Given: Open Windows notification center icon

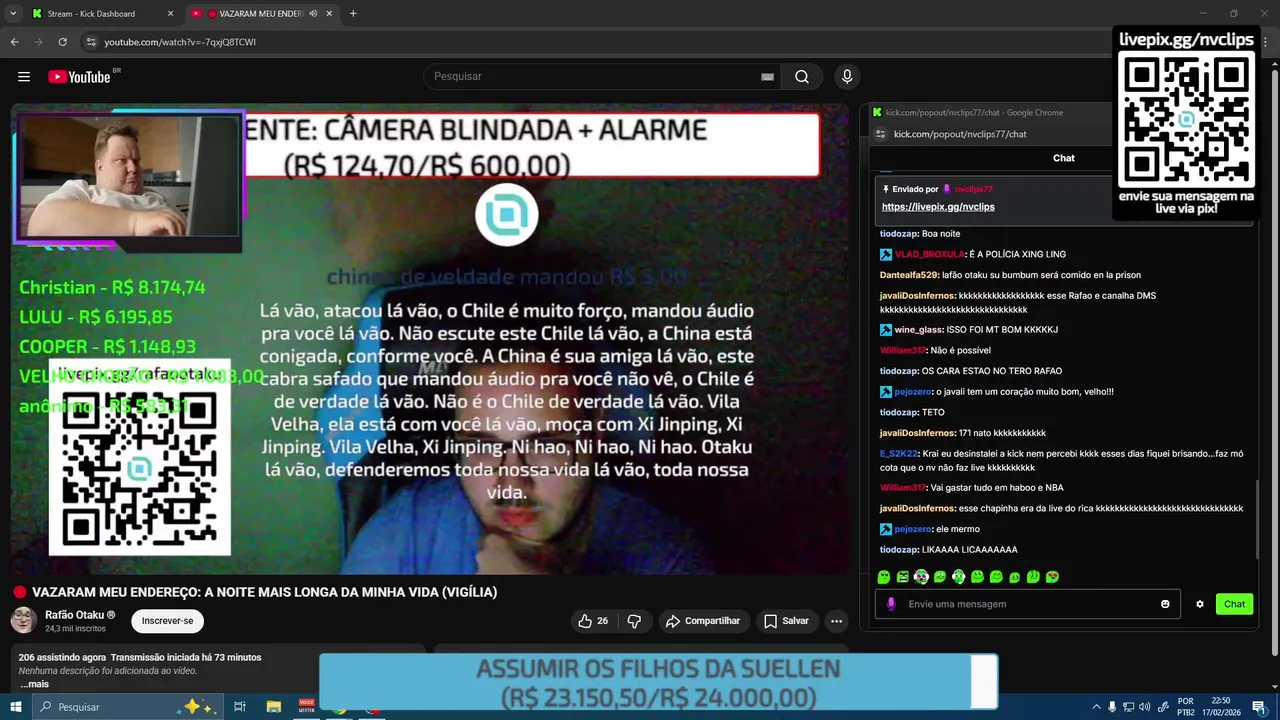Looking at the screenshot, I should tap(1259, 707).
